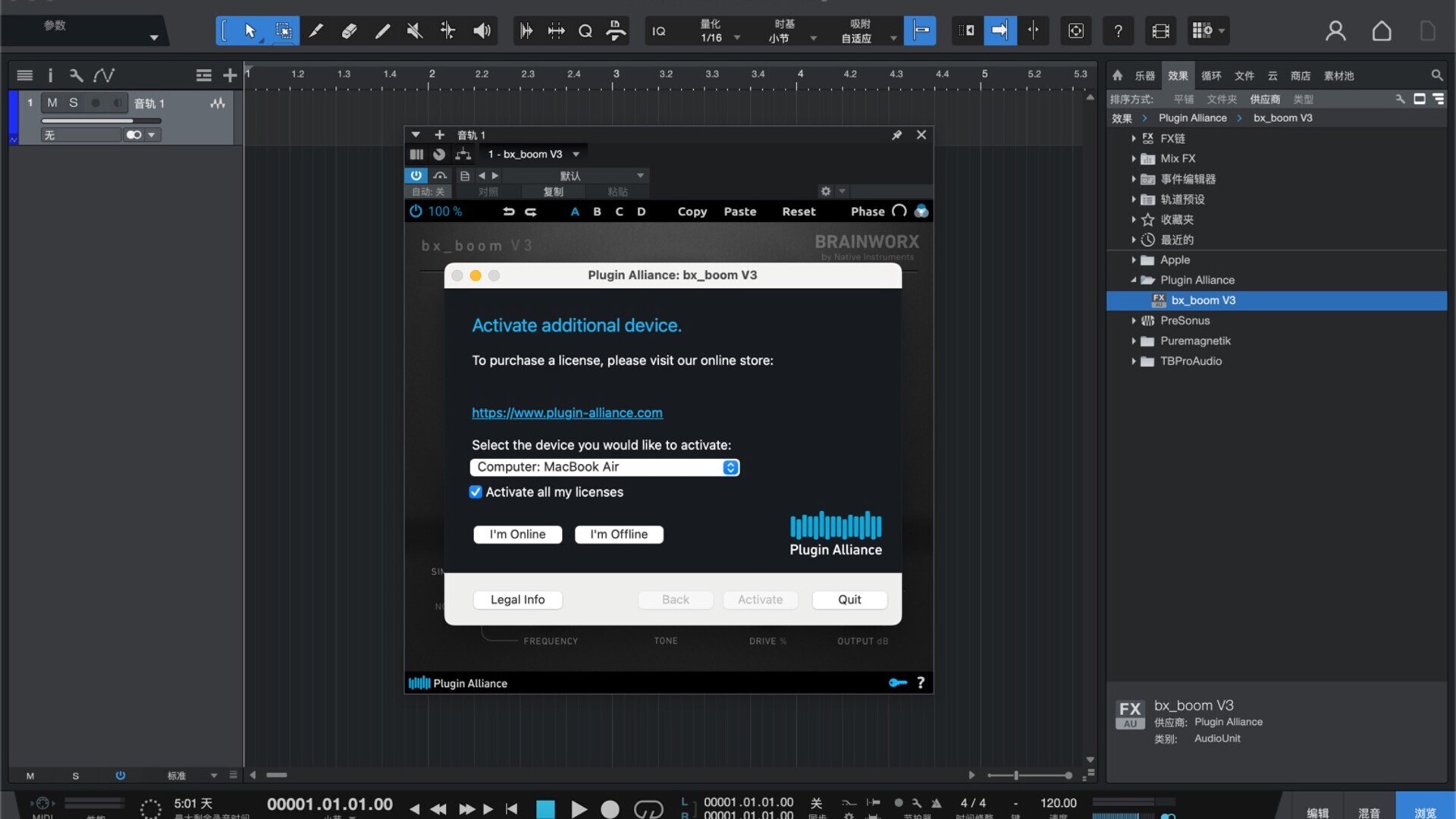Select the Mute tool
Image resolution: width=1456 pixels, height=819 pixels.
[x=415, y=31]
